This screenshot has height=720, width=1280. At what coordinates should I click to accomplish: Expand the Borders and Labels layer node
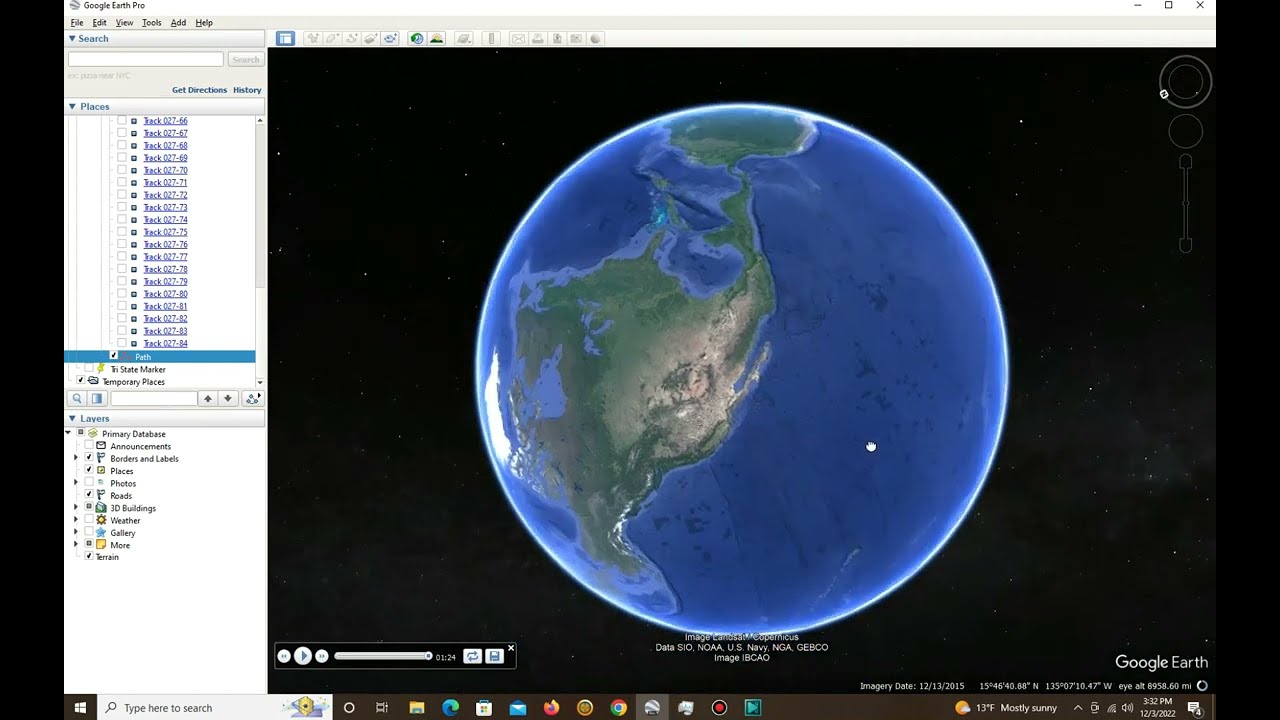click(x=76, y=458)
